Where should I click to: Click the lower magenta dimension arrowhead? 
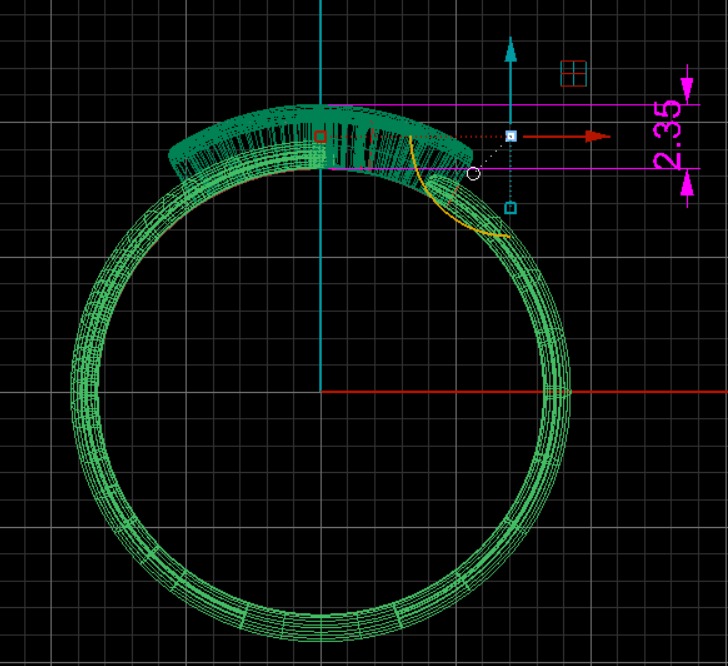(687, 185)
